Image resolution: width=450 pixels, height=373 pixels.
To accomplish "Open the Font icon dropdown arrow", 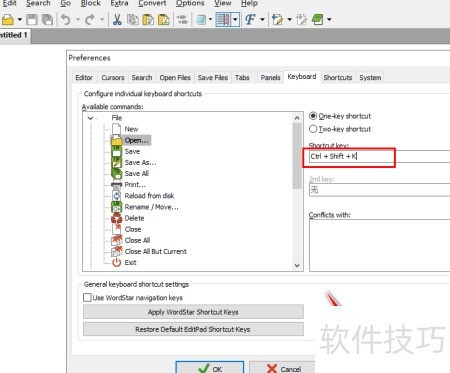I will click(x=262, y=20).
